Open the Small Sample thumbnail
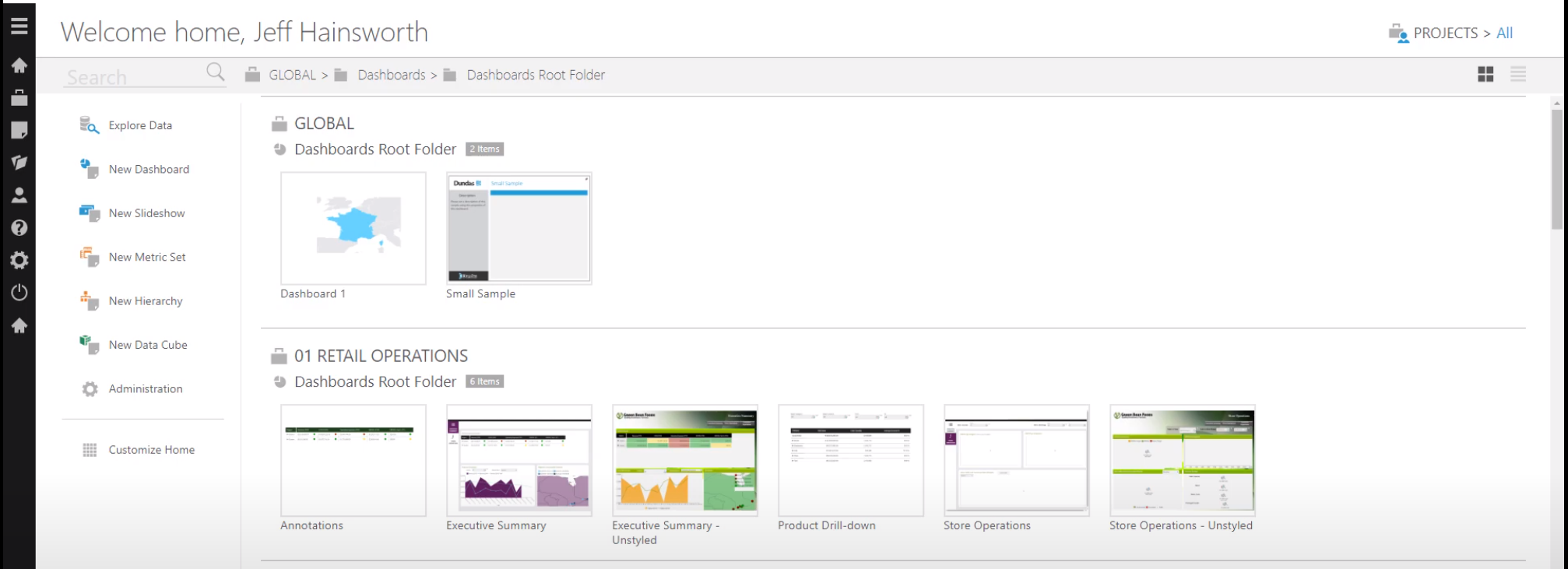Screen dimensions: 1568x569 519,228
